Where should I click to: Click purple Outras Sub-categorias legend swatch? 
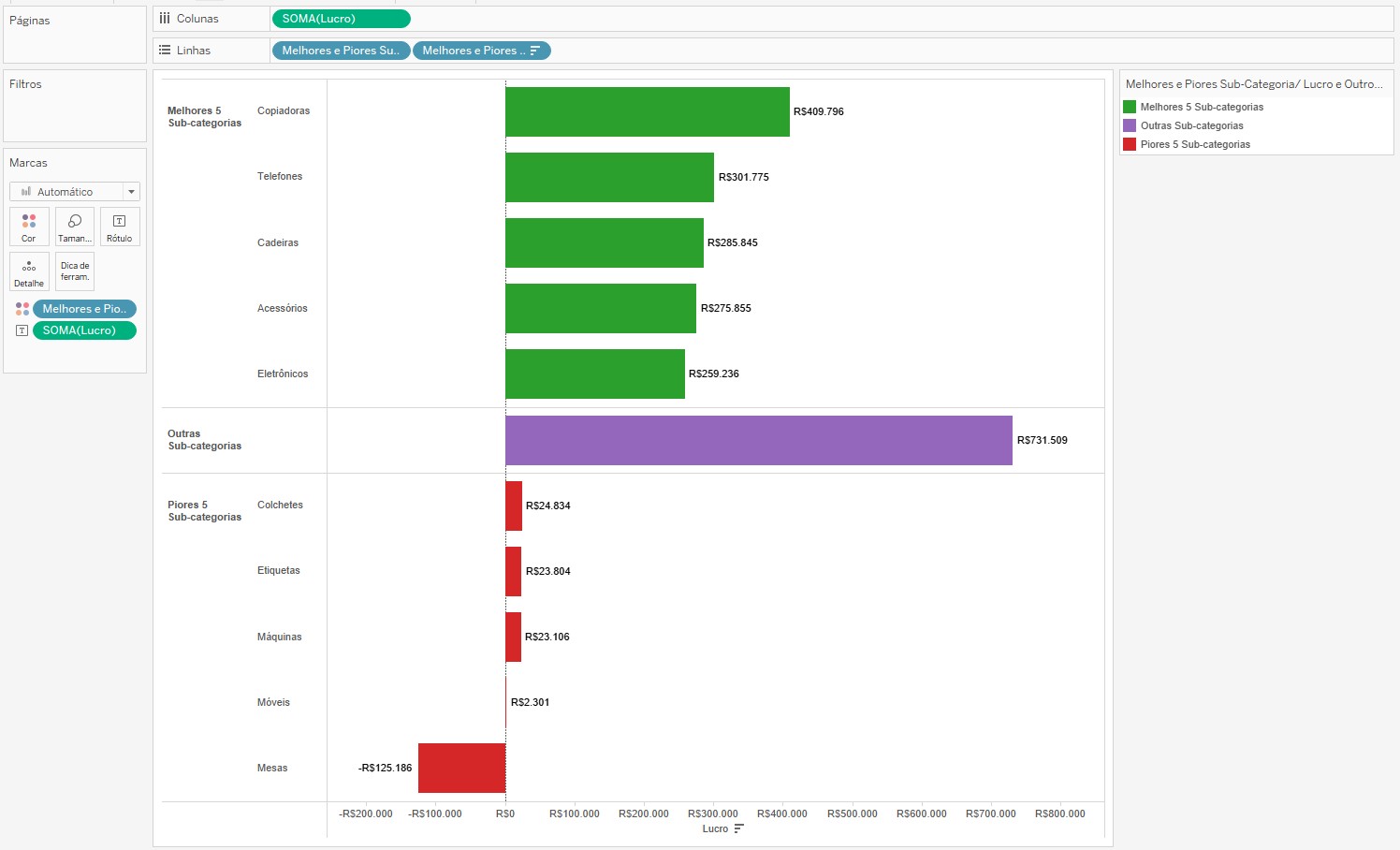pos(1130,125)
